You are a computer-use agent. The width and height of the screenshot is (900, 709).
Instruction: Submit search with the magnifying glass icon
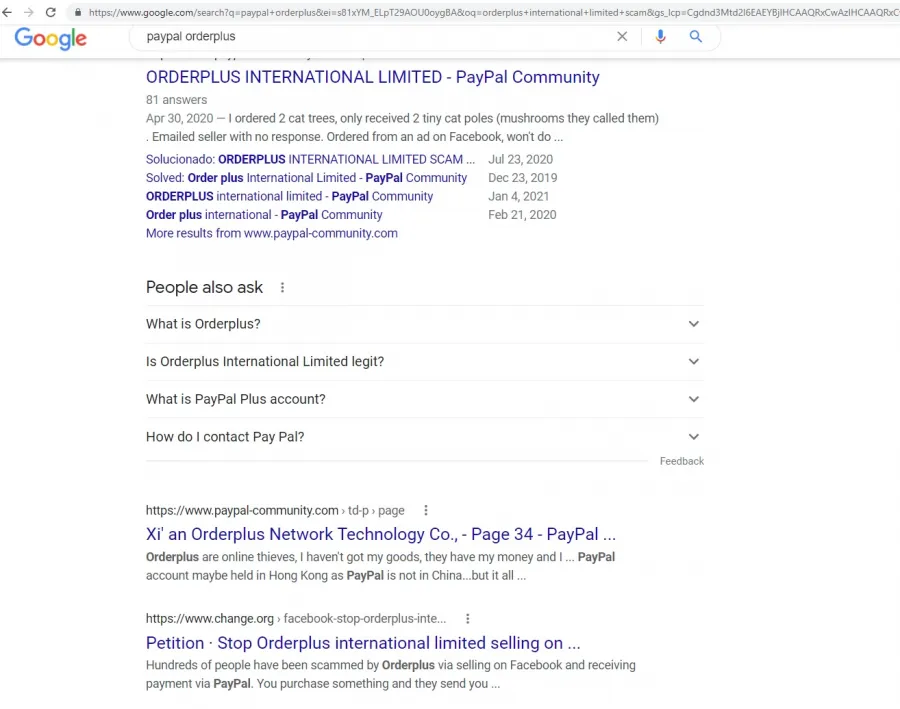point(696,37)
